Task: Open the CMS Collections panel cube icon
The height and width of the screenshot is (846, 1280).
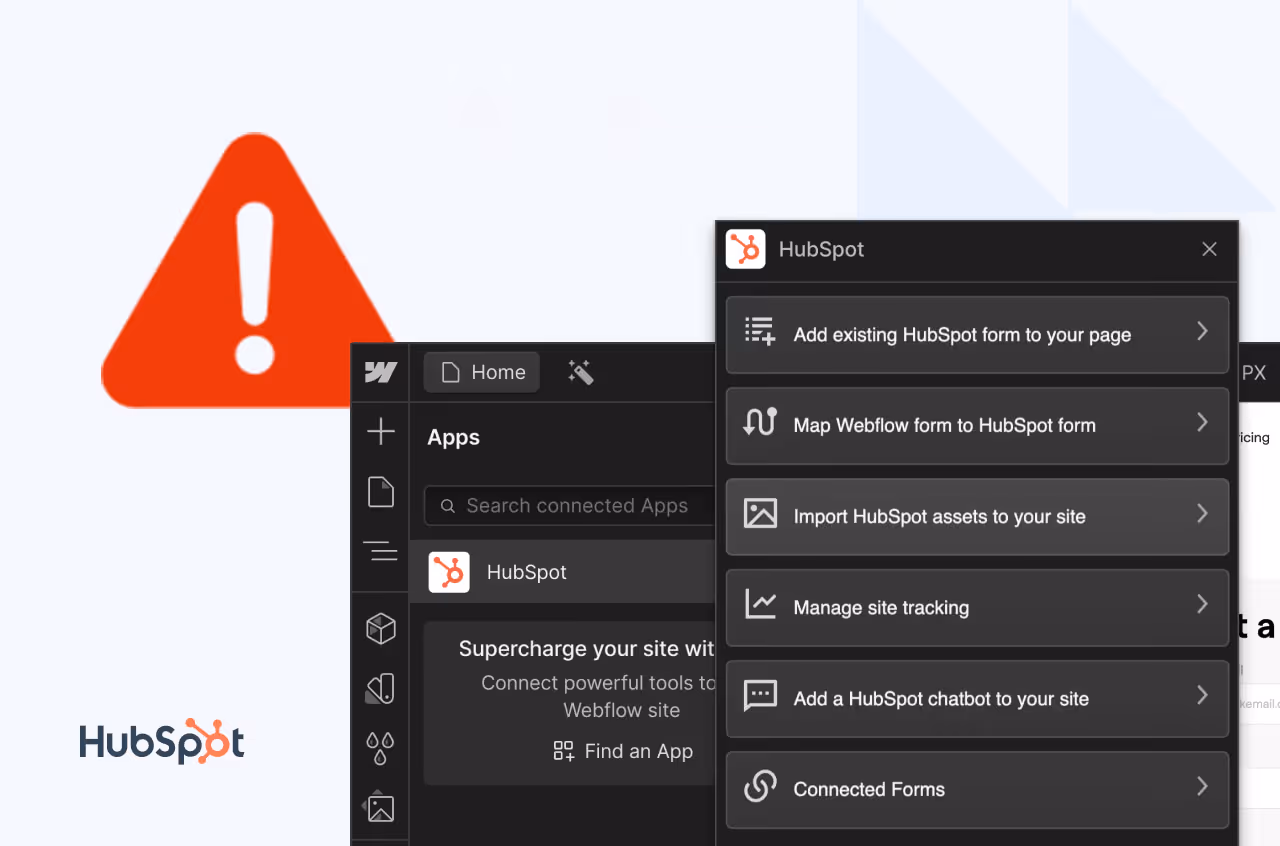Action: pos(380,628)
